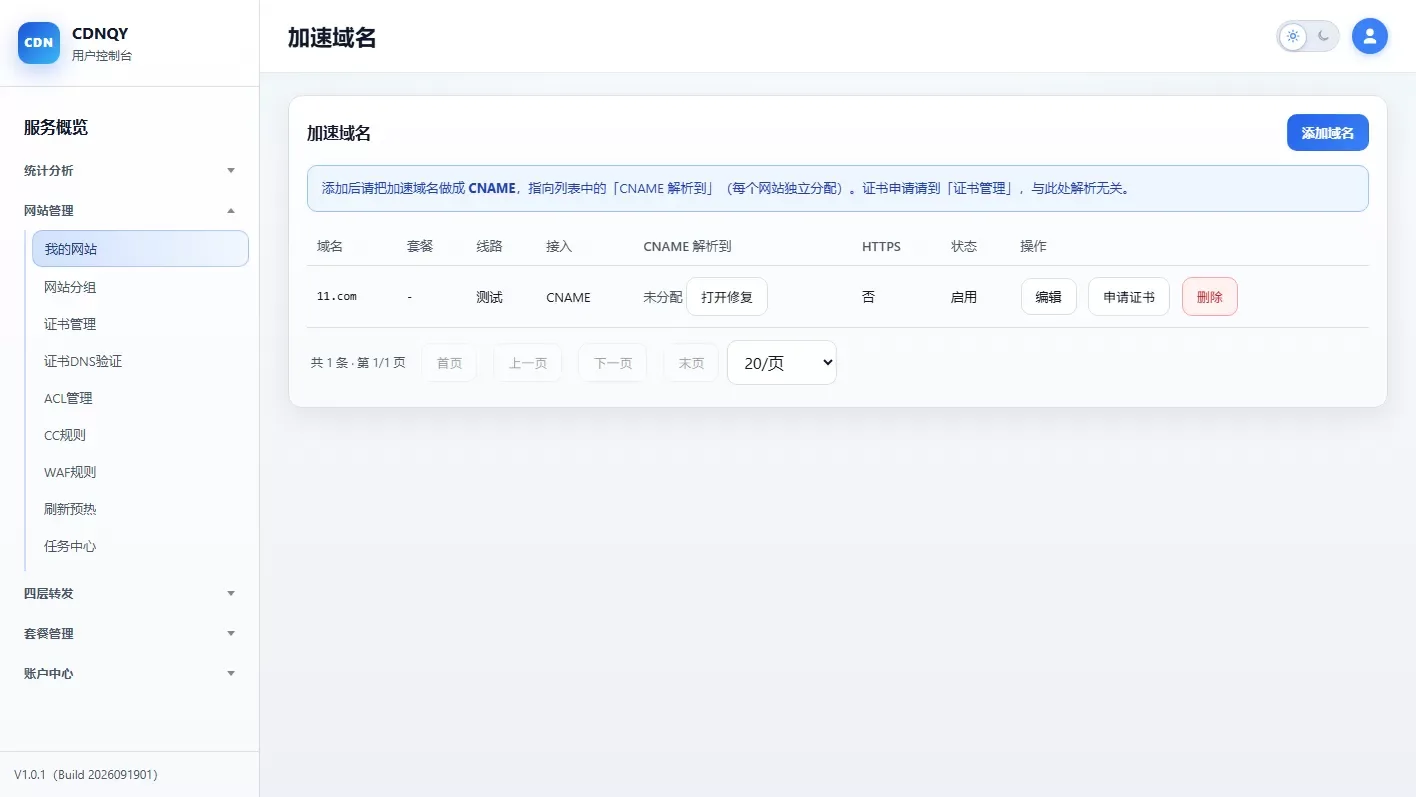
Task: Click the 末页 pagination button
Action: click(x=691, y=363)
